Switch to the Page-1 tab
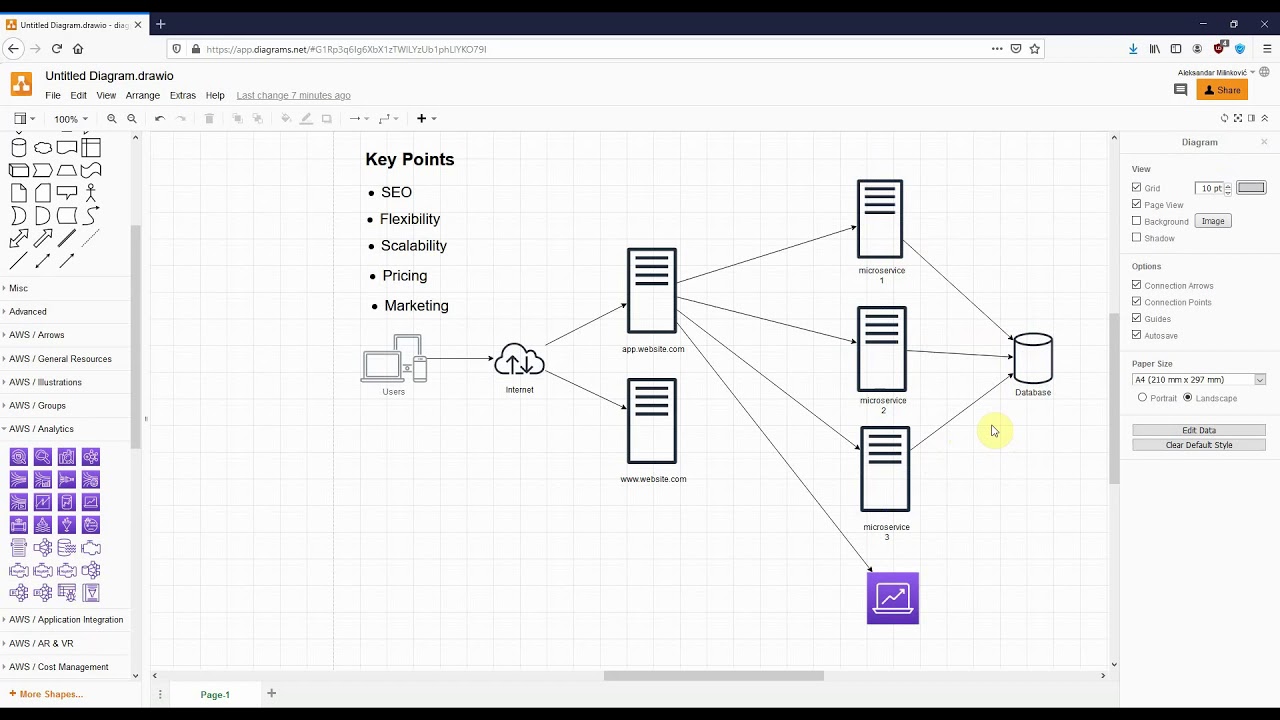 [215, 694]
